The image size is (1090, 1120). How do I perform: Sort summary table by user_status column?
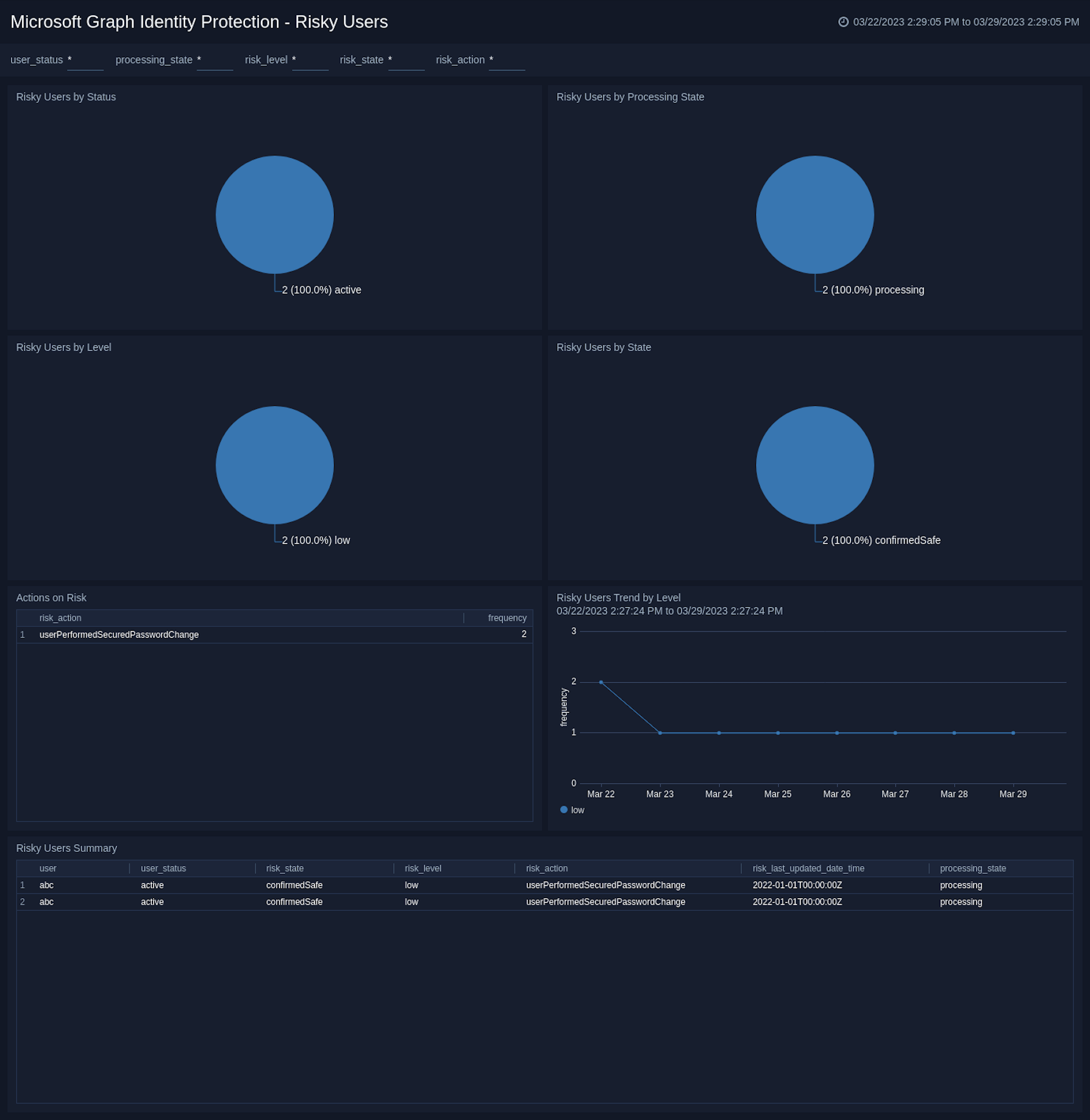point(163,868)
